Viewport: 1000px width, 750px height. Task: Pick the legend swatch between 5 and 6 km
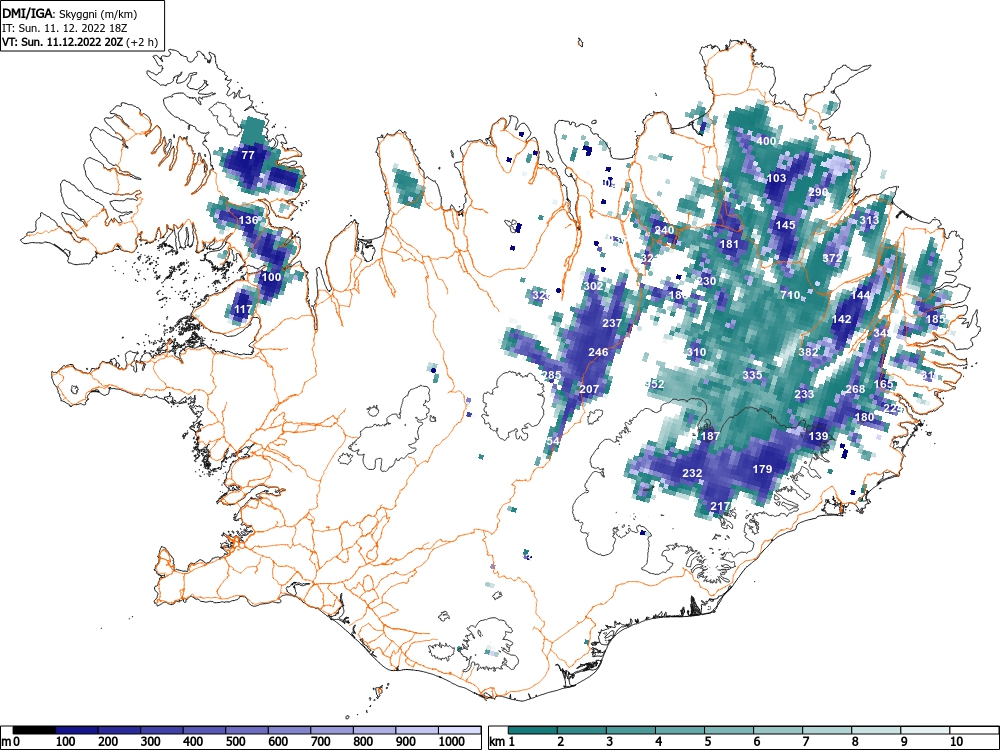[x=729, y=730]
